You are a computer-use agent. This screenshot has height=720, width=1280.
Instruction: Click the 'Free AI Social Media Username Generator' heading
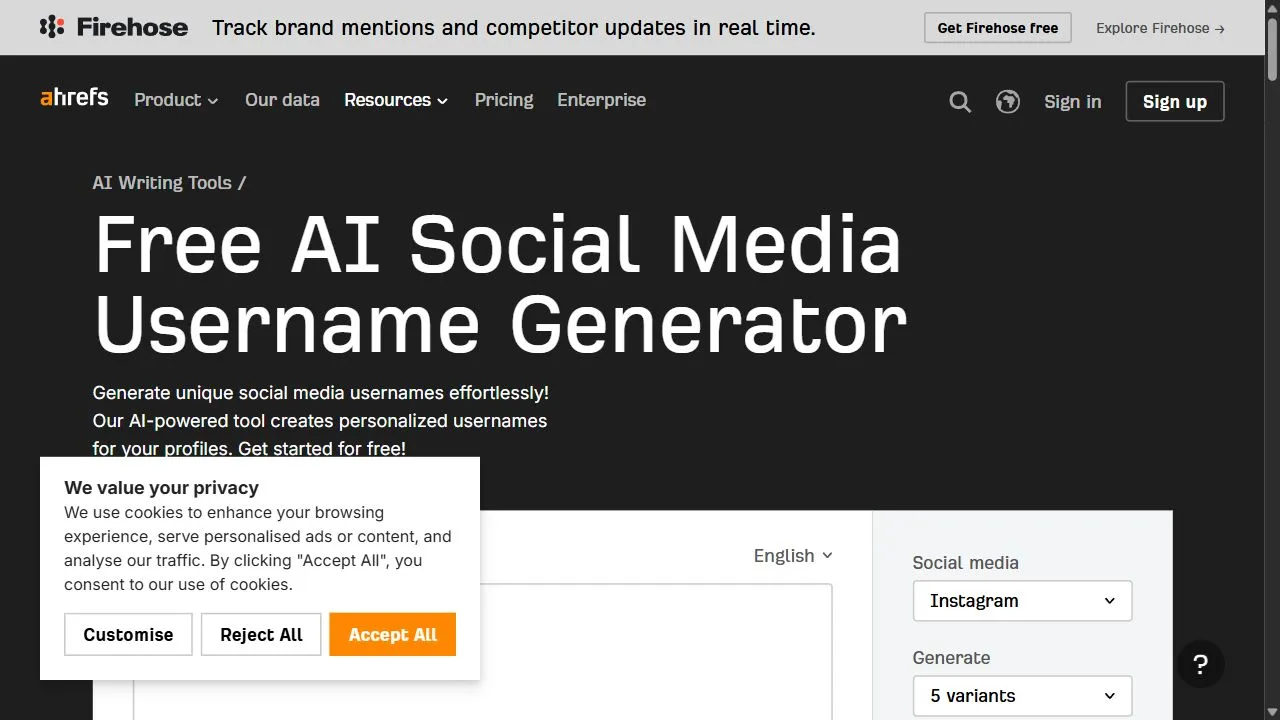pyautogui.click(x=500, y=285)
